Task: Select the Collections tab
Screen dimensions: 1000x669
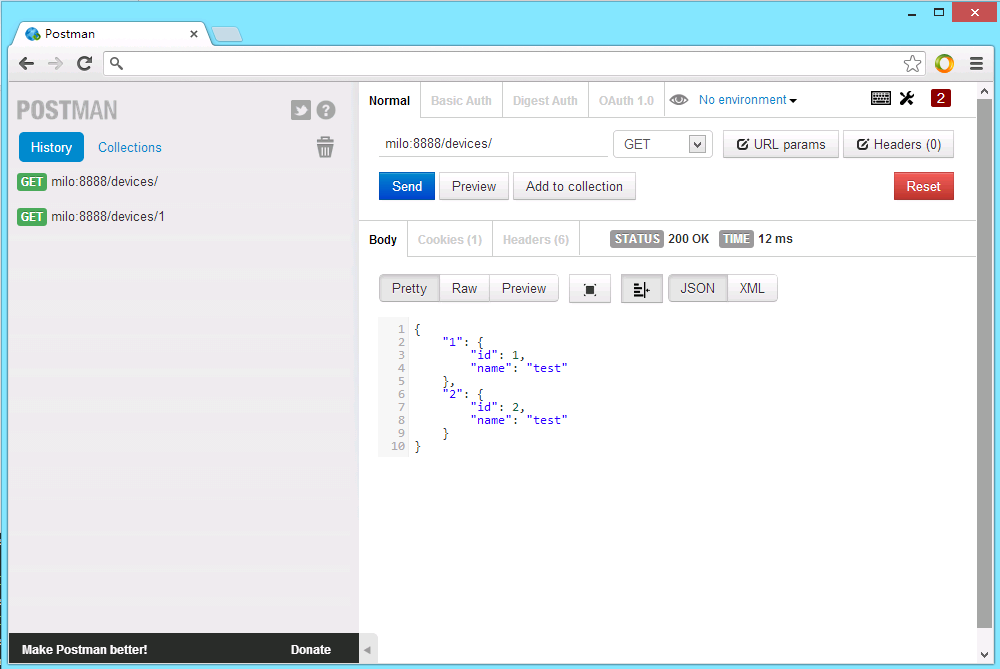Action: (129, 147)
